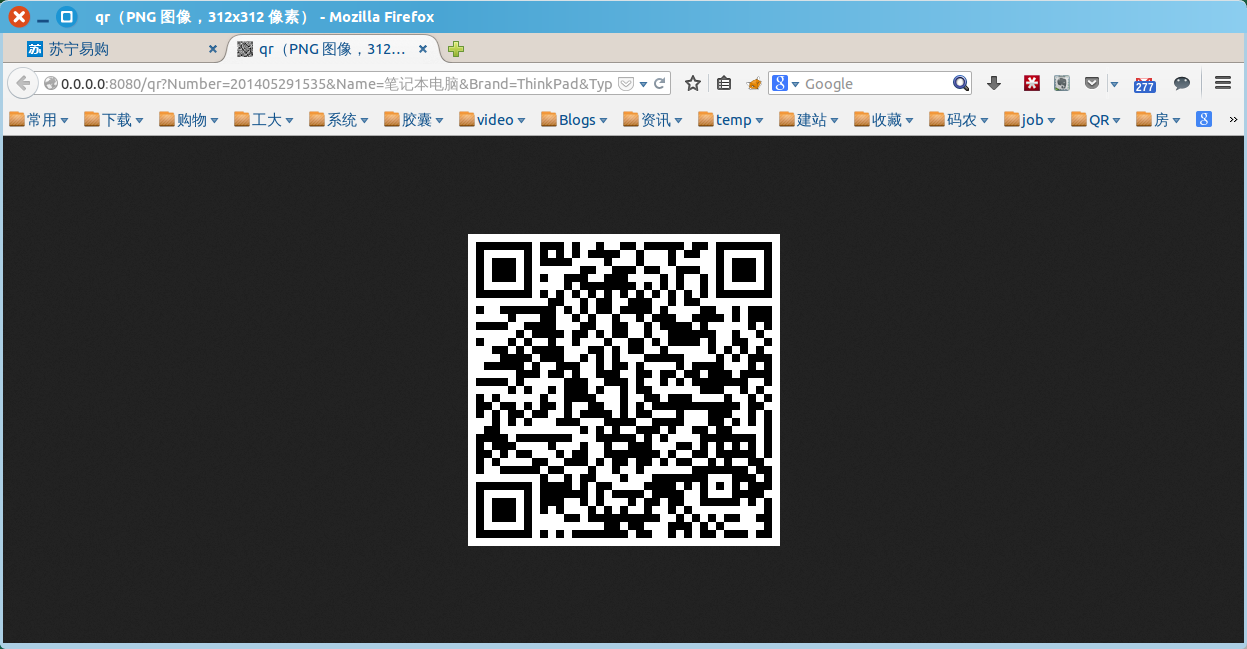Open the 收藏 bookmarks folder

(x=884, y=120)
